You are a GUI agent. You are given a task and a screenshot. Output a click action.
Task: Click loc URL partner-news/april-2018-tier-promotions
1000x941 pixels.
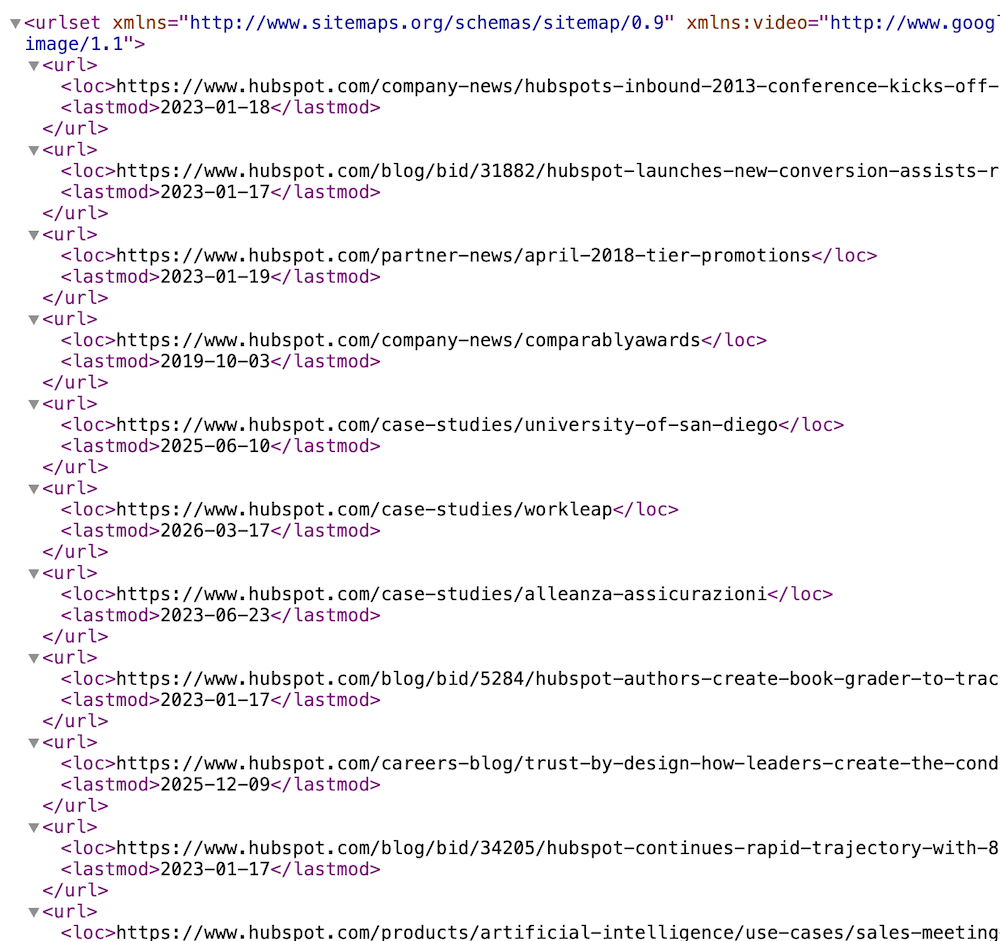coord(463,256)
